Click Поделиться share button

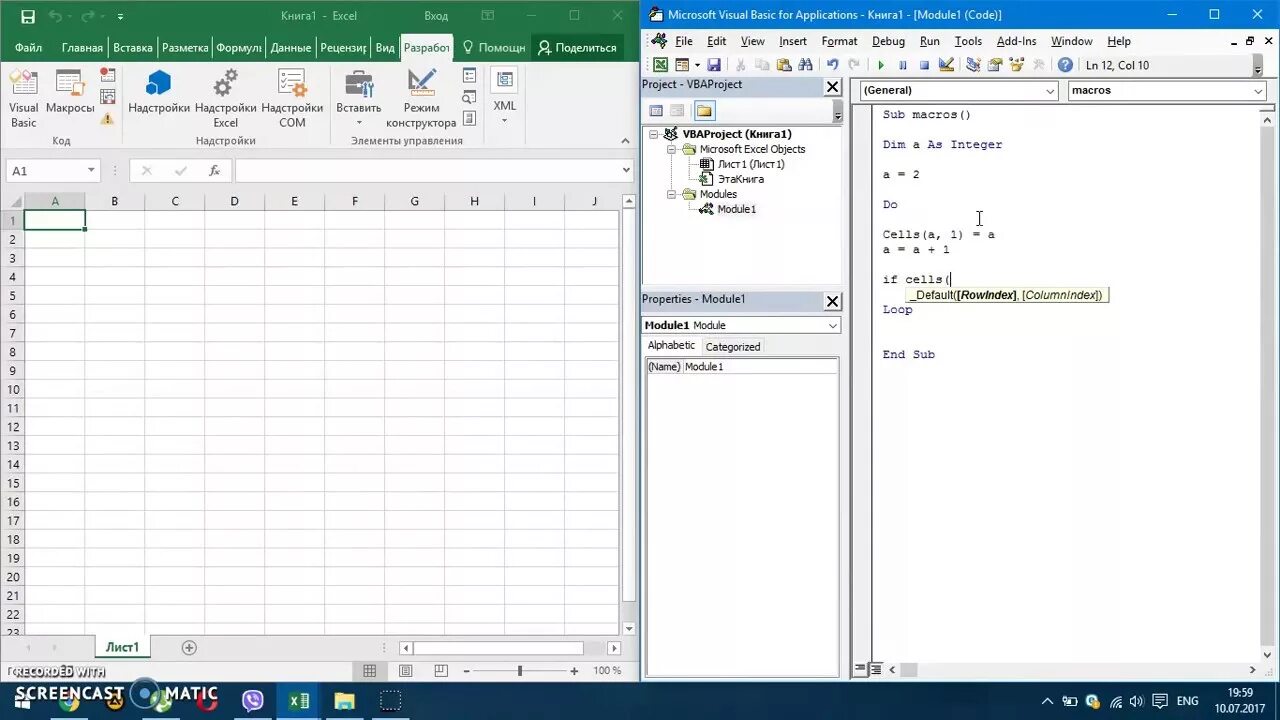(x=577, y=48)
